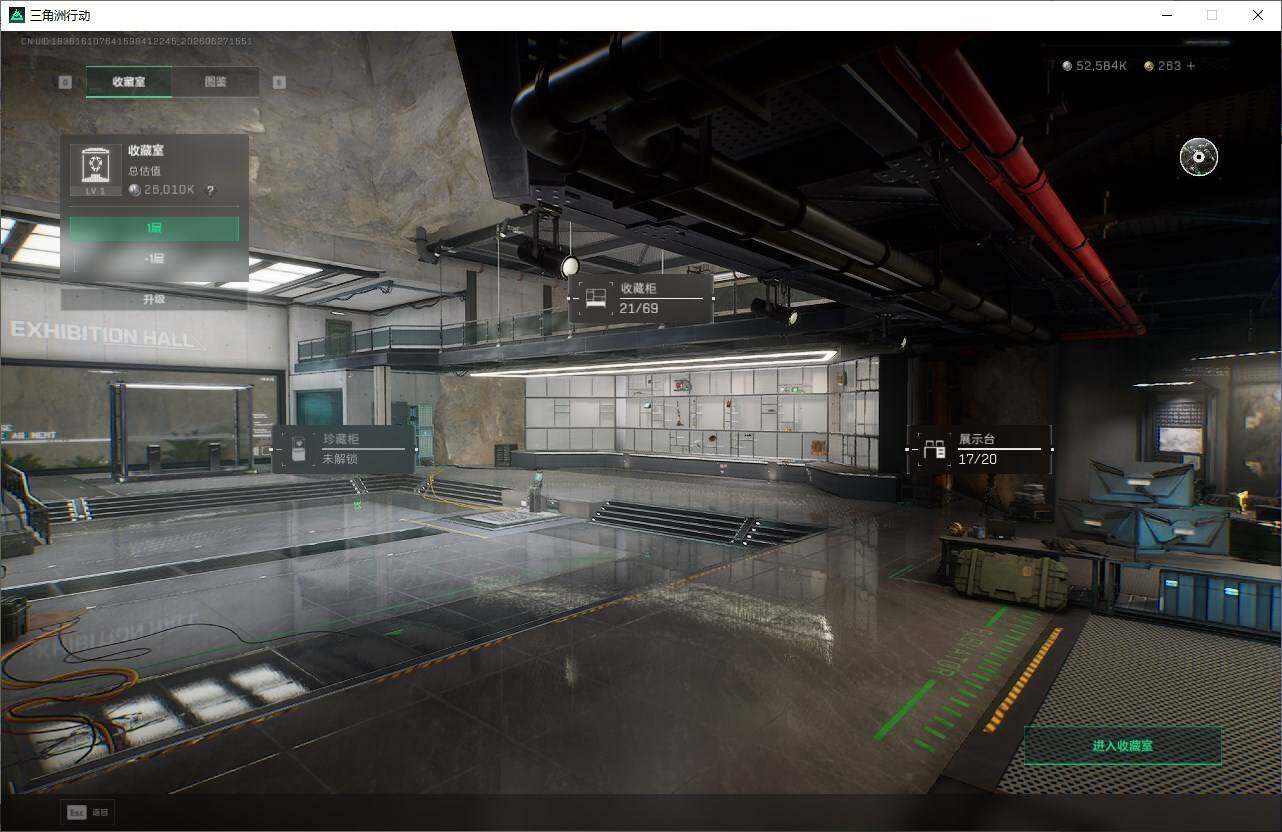1282x832 pixels.
Task: Click the E next-tab key icon
Action: [279, 82]
